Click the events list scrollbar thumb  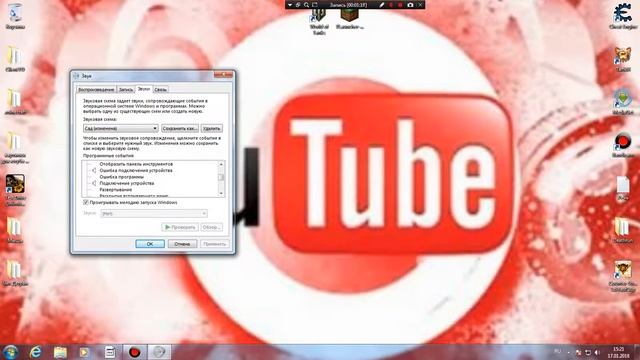pyautogui.click(x=221, y=177)
